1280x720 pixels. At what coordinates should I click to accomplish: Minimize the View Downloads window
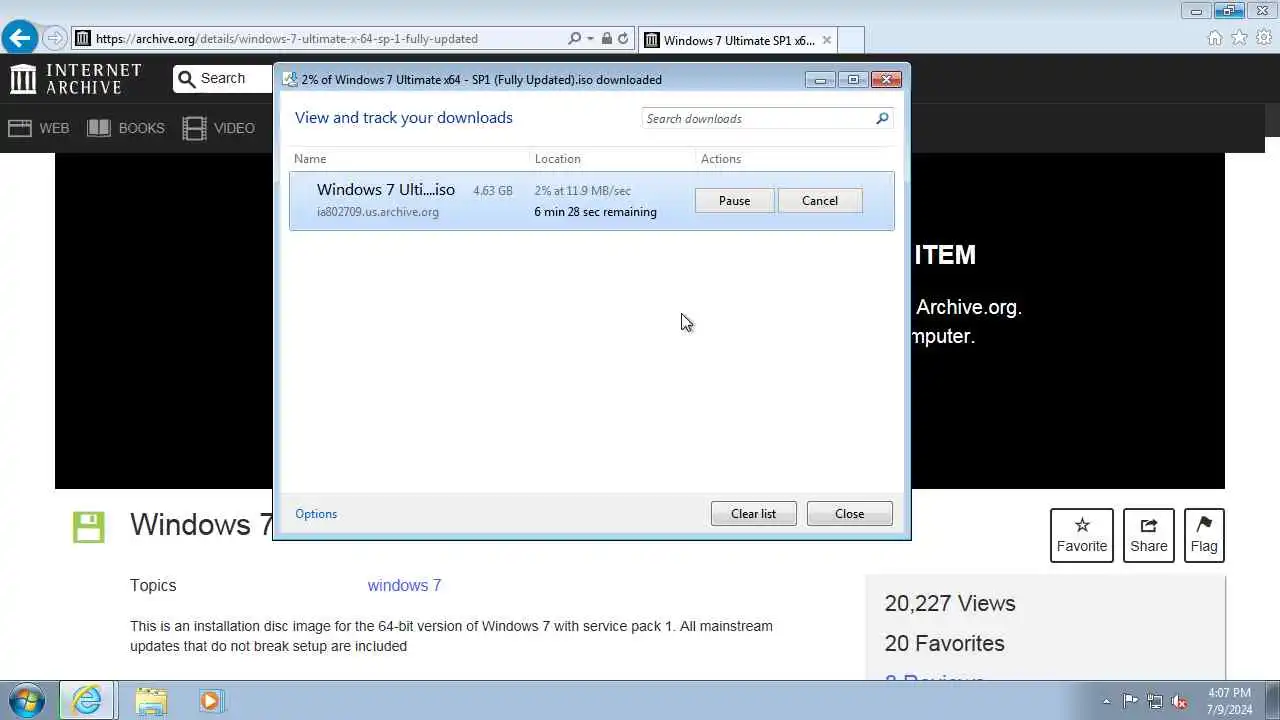point(820,80)
